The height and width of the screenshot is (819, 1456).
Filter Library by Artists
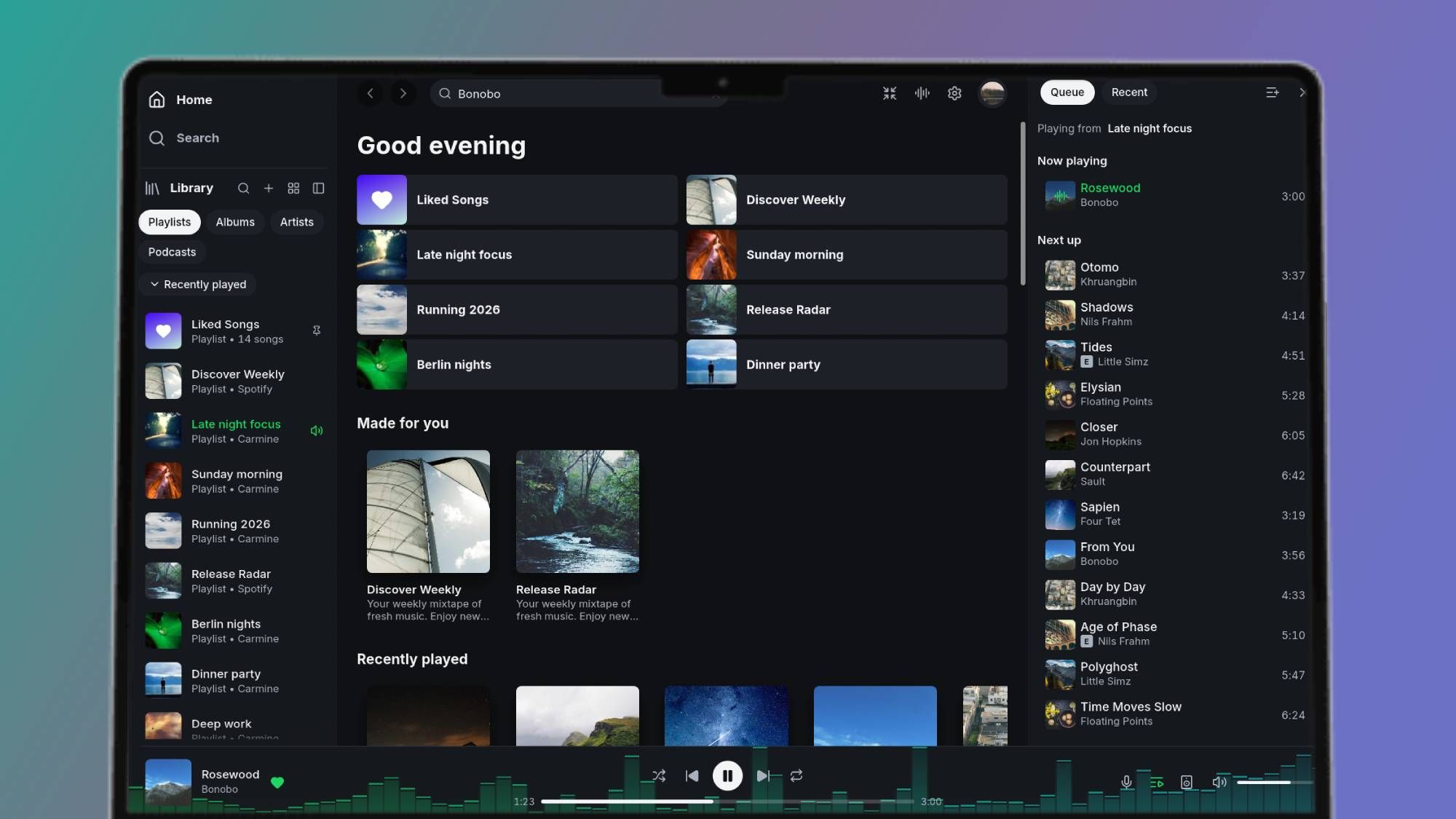click(297, 222)
